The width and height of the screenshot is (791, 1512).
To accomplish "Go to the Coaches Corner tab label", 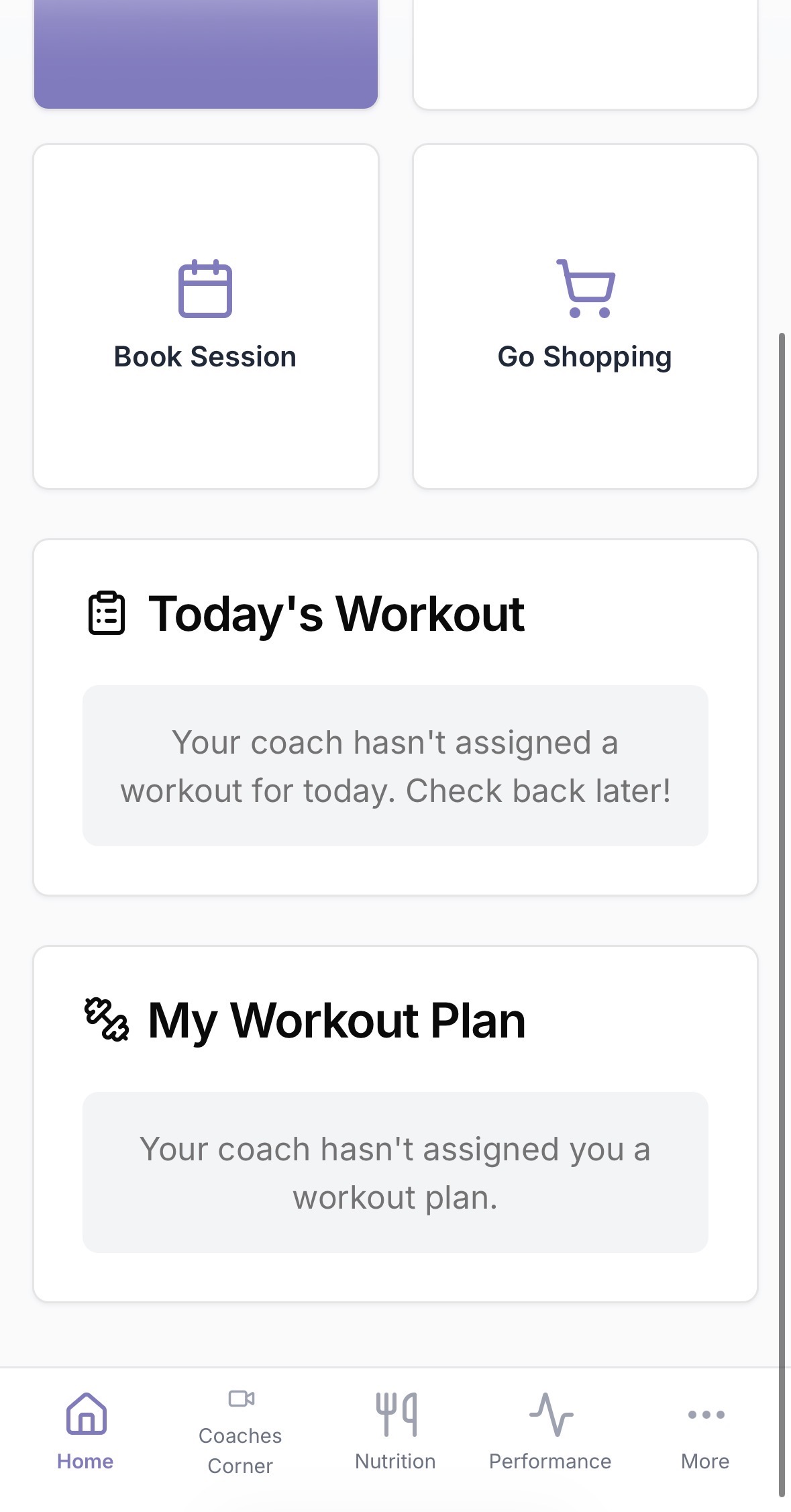I will coord(240,1450).
